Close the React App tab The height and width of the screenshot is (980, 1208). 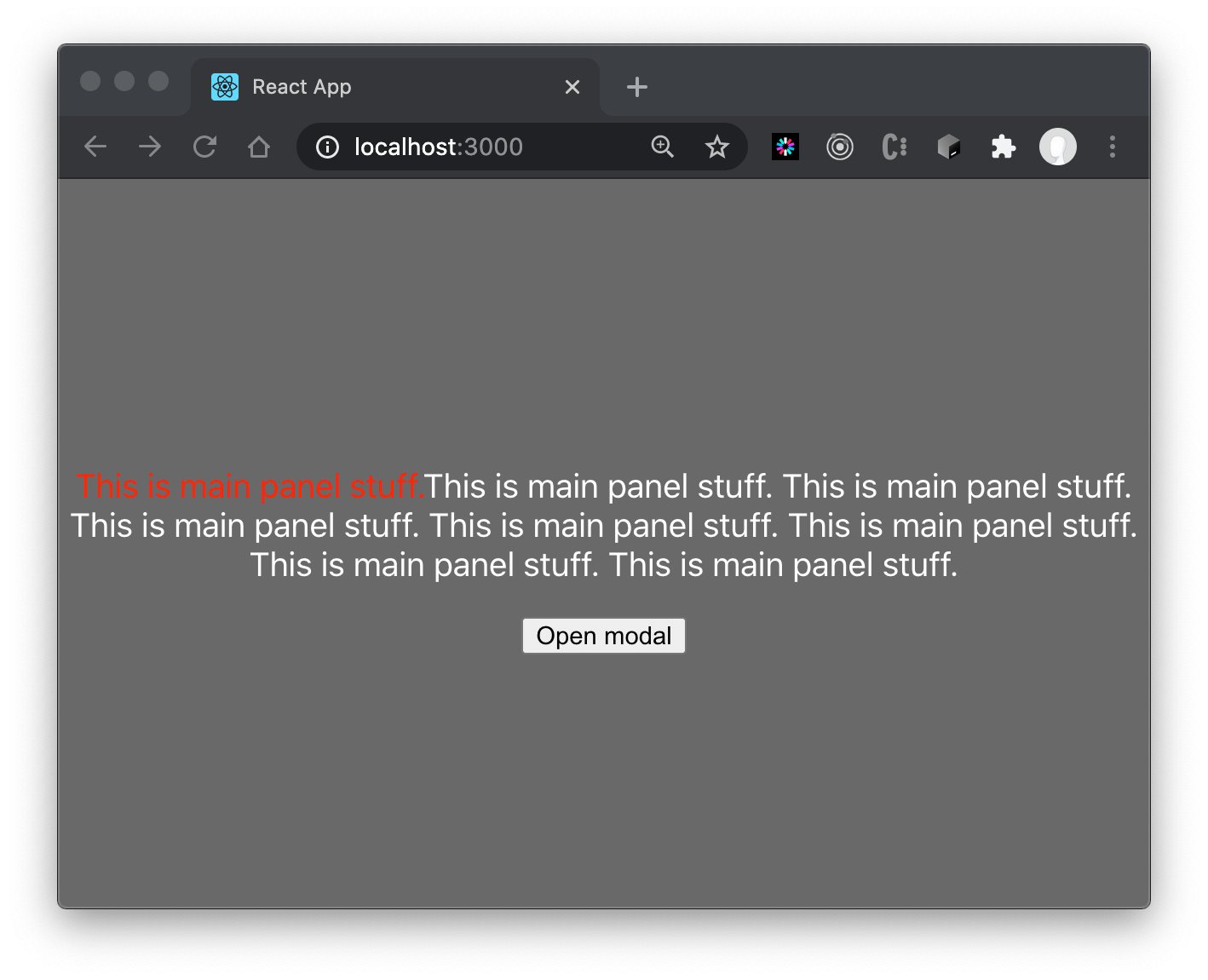point(572,87)
